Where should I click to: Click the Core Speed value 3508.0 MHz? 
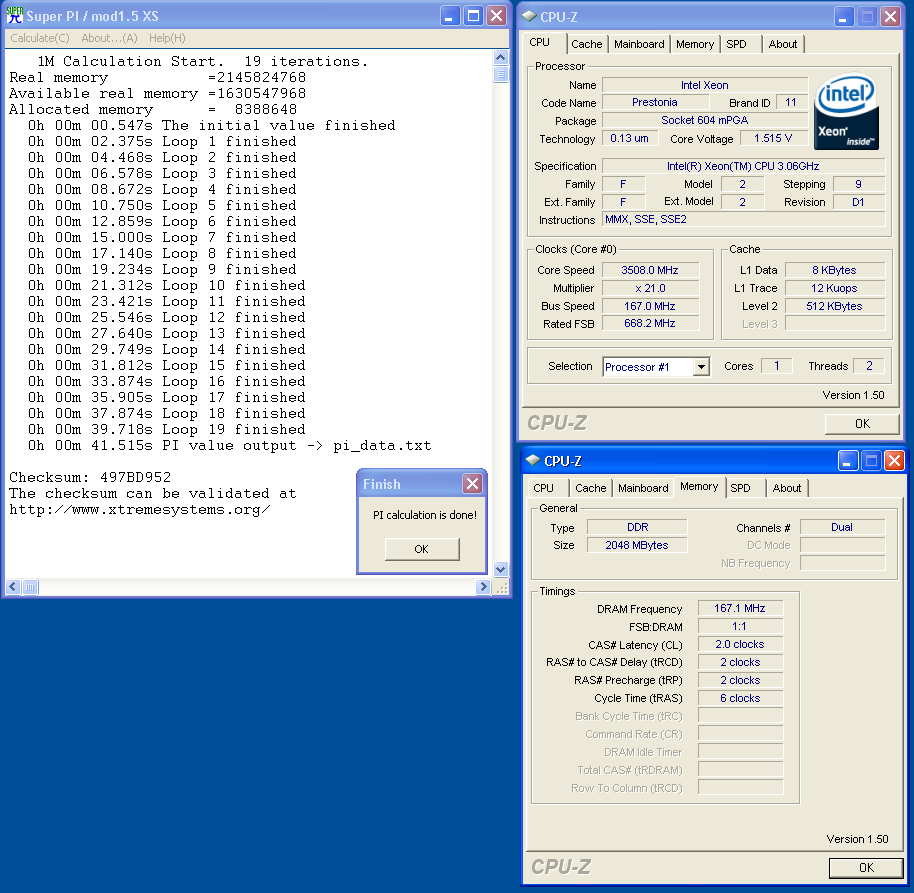pos(650,270)
